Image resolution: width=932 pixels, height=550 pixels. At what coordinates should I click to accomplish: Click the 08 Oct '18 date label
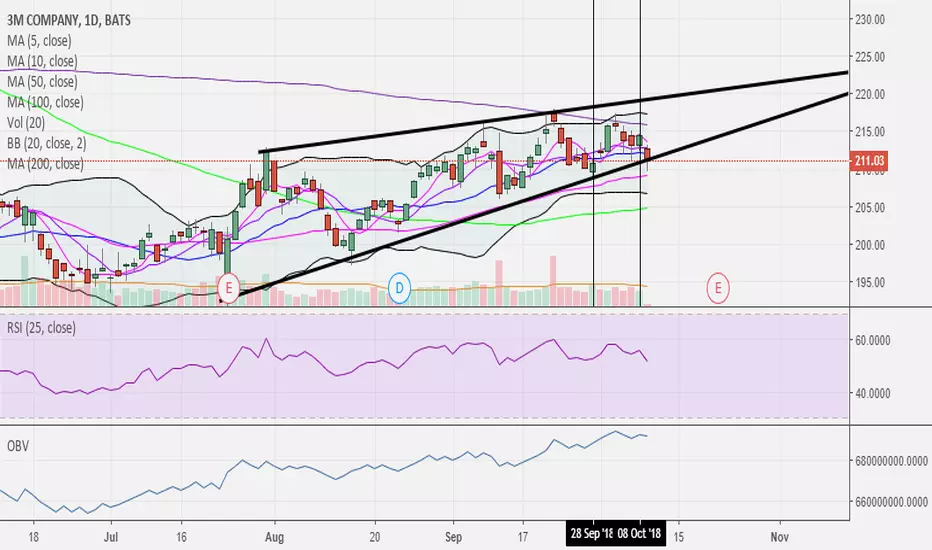[639, 533]
